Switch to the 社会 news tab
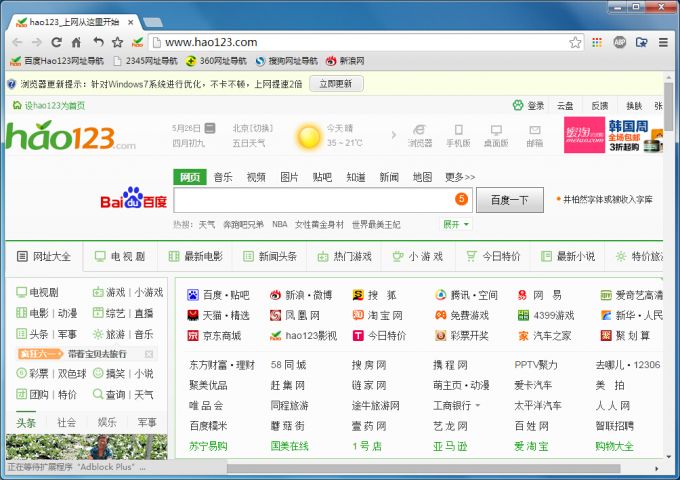This screenshot has height=480, width=680. (x=66, y=422)
